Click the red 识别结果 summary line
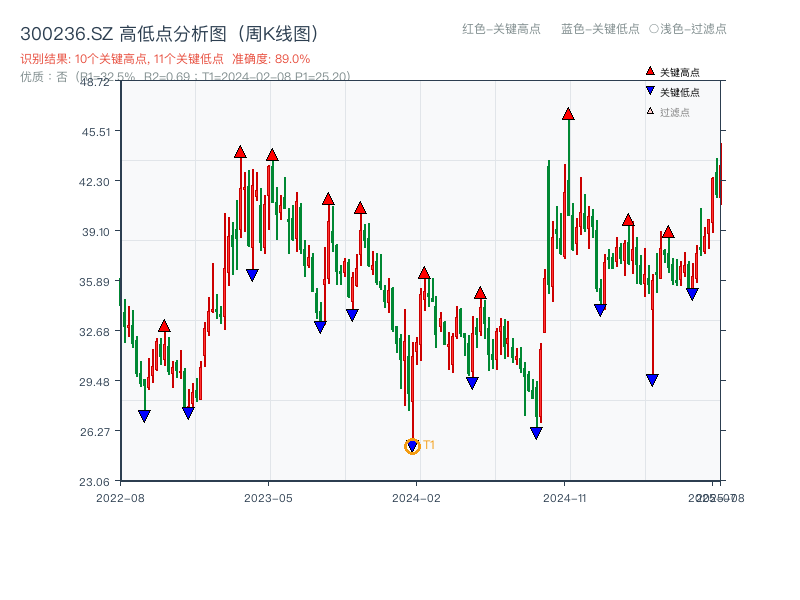Image resolution: width=800 pixels, height=600 pixels. 165,59
